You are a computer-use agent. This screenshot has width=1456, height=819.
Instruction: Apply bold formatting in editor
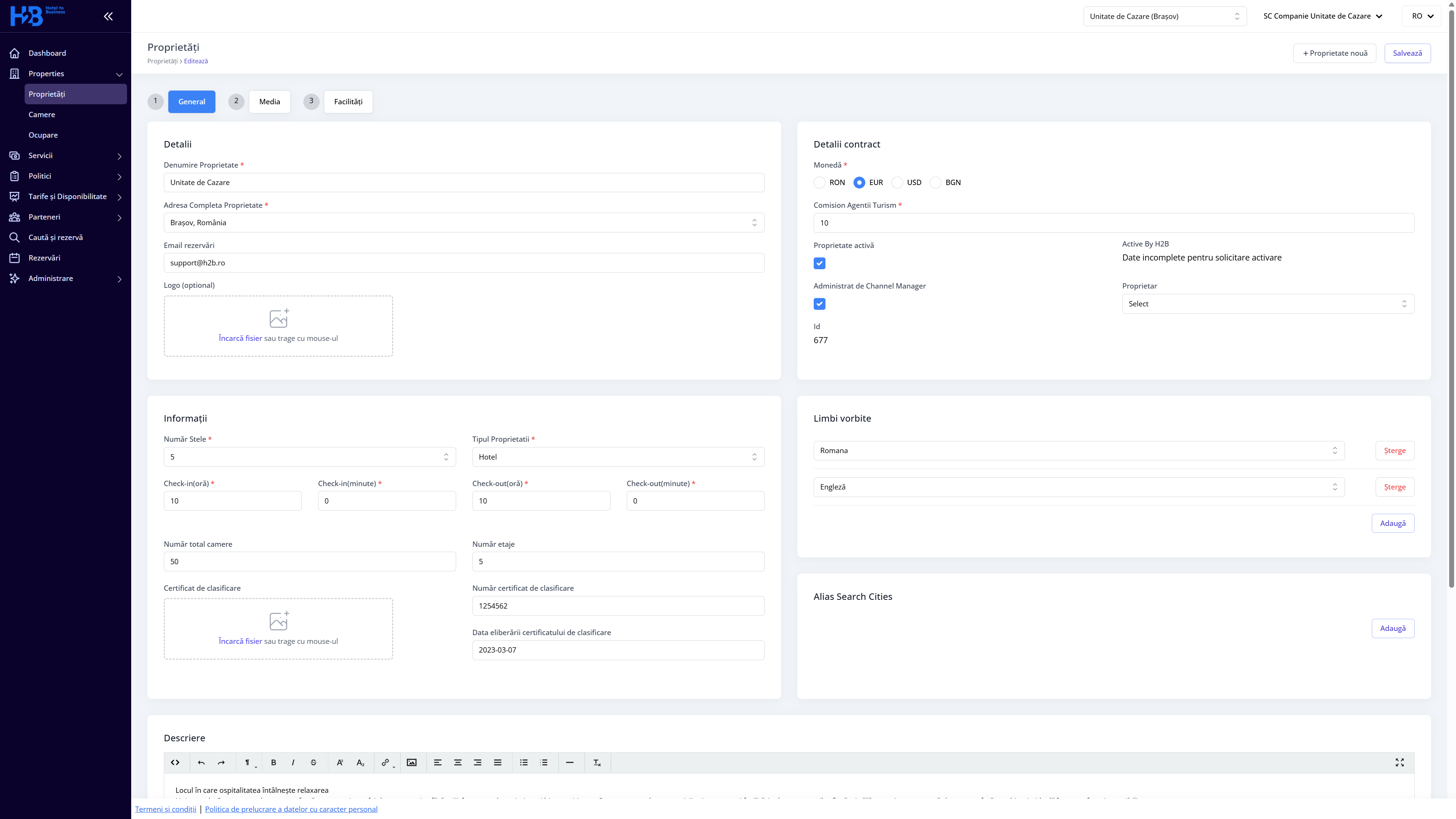coord(273,763)
